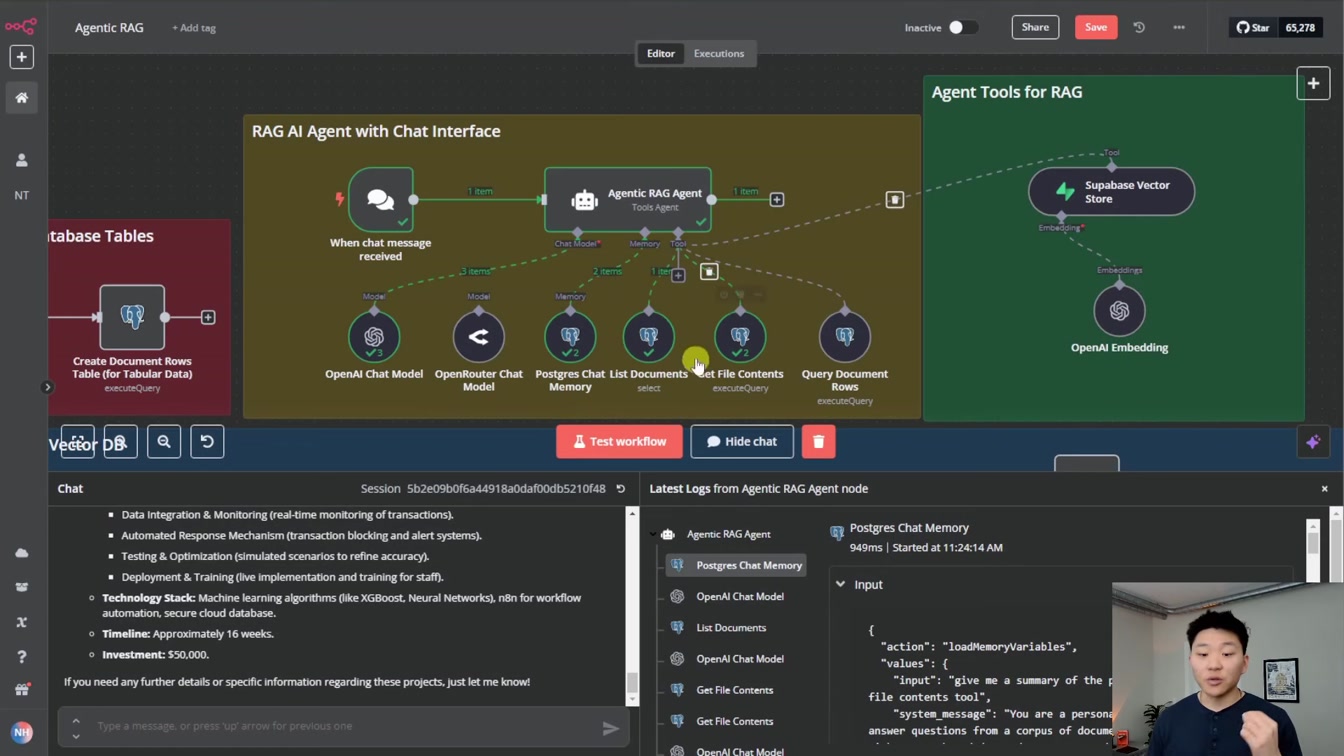1344x756 pixels.
Task: Open the Variables icon in sidebar
Action: 21,622
